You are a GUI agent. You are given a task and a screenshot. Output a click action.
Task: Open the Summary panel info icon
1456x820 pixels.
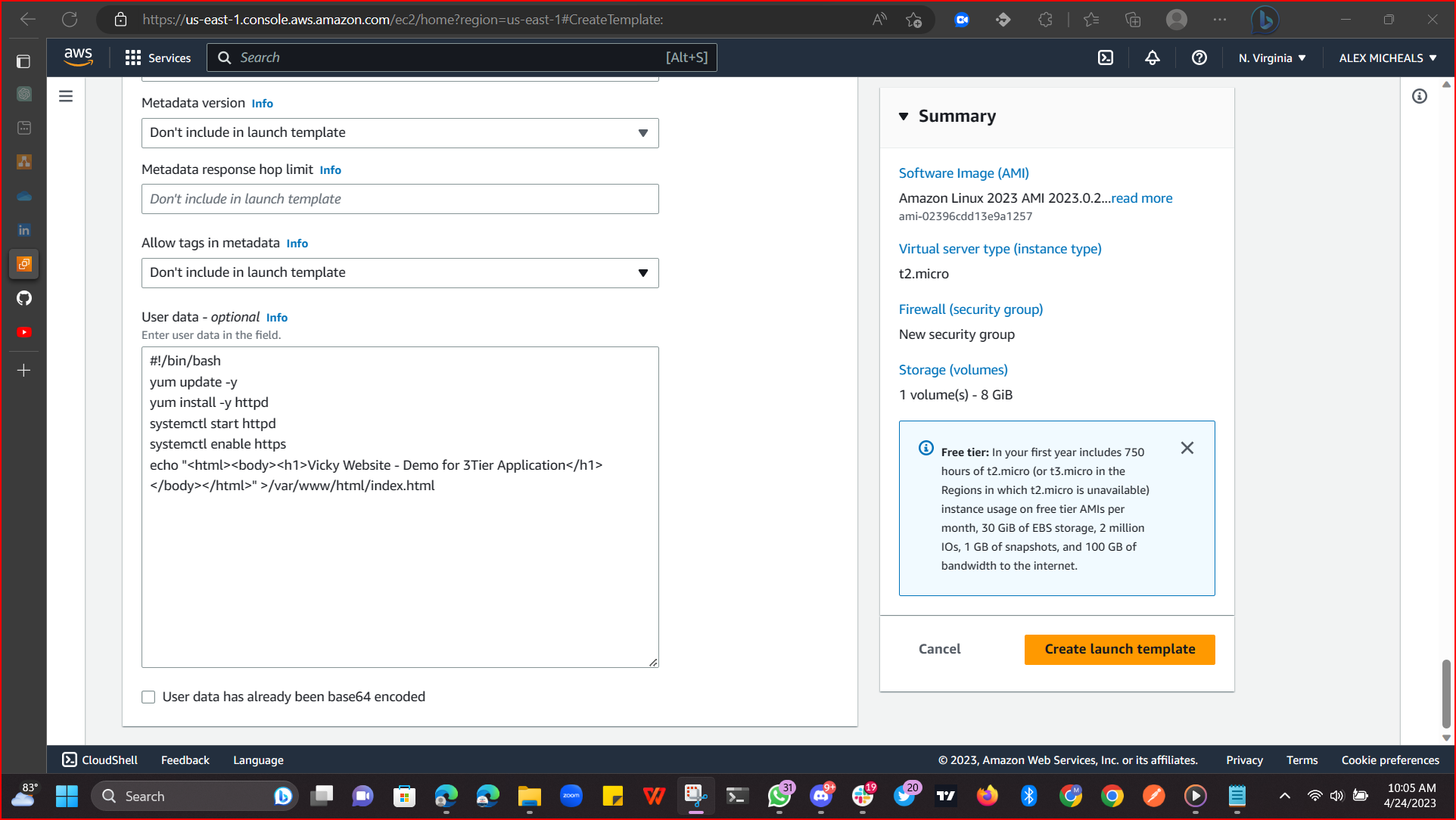[1419, 96]
